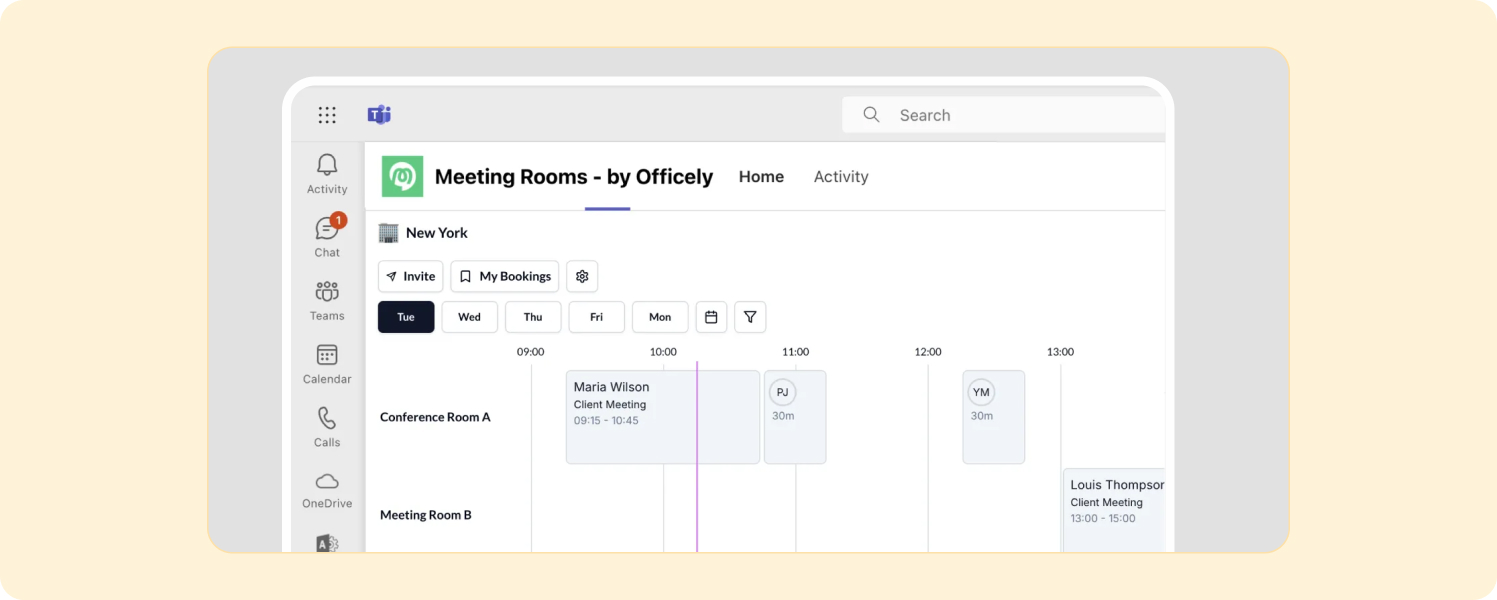Switch to the Activity tab in header
Image resolution: width=1497 pixels, height=600 pixels.
click(841, 177)
